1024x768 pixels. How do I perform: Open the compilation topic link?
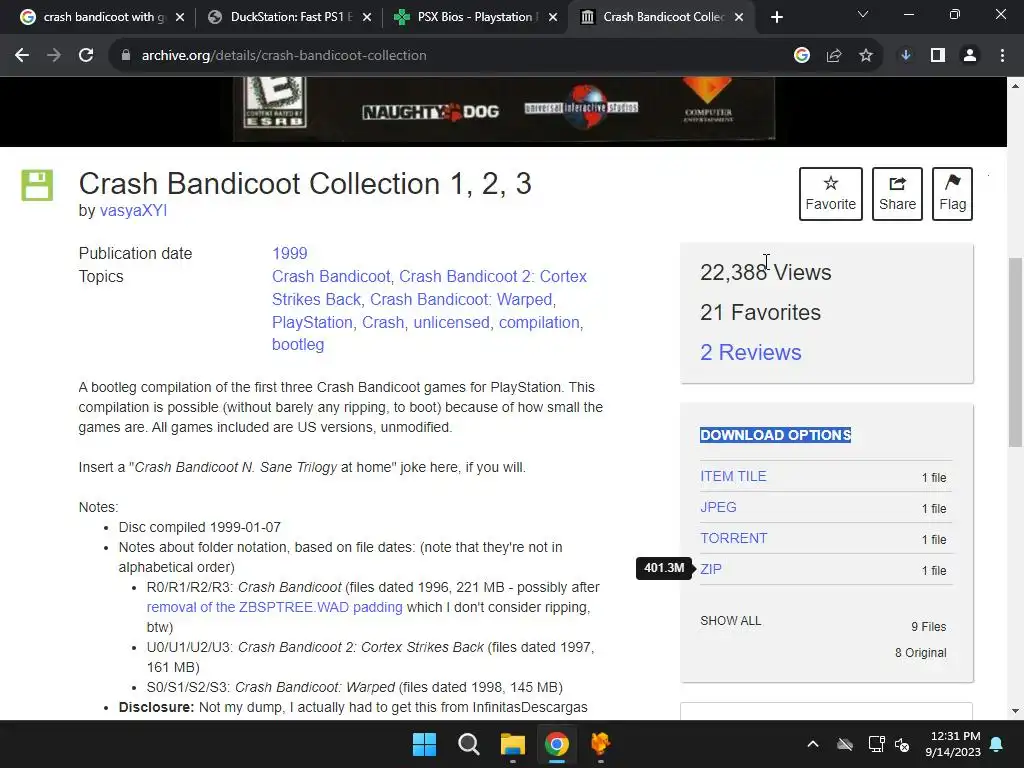539,322
